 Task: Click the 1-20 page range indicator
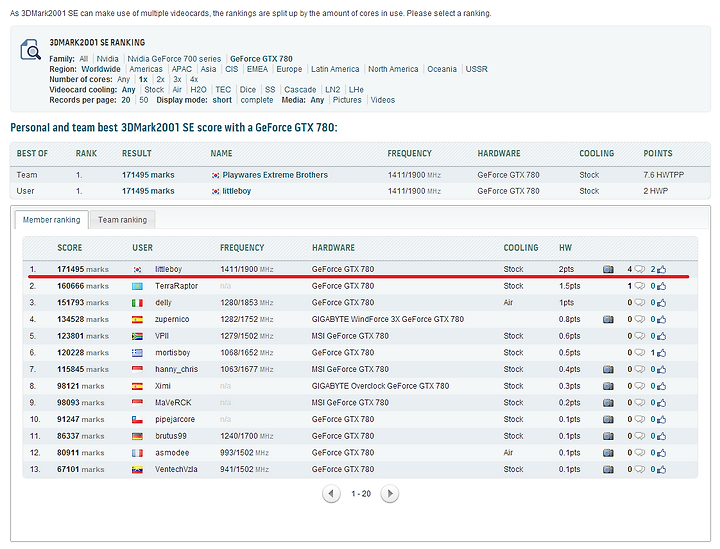(x=361, y=494)
